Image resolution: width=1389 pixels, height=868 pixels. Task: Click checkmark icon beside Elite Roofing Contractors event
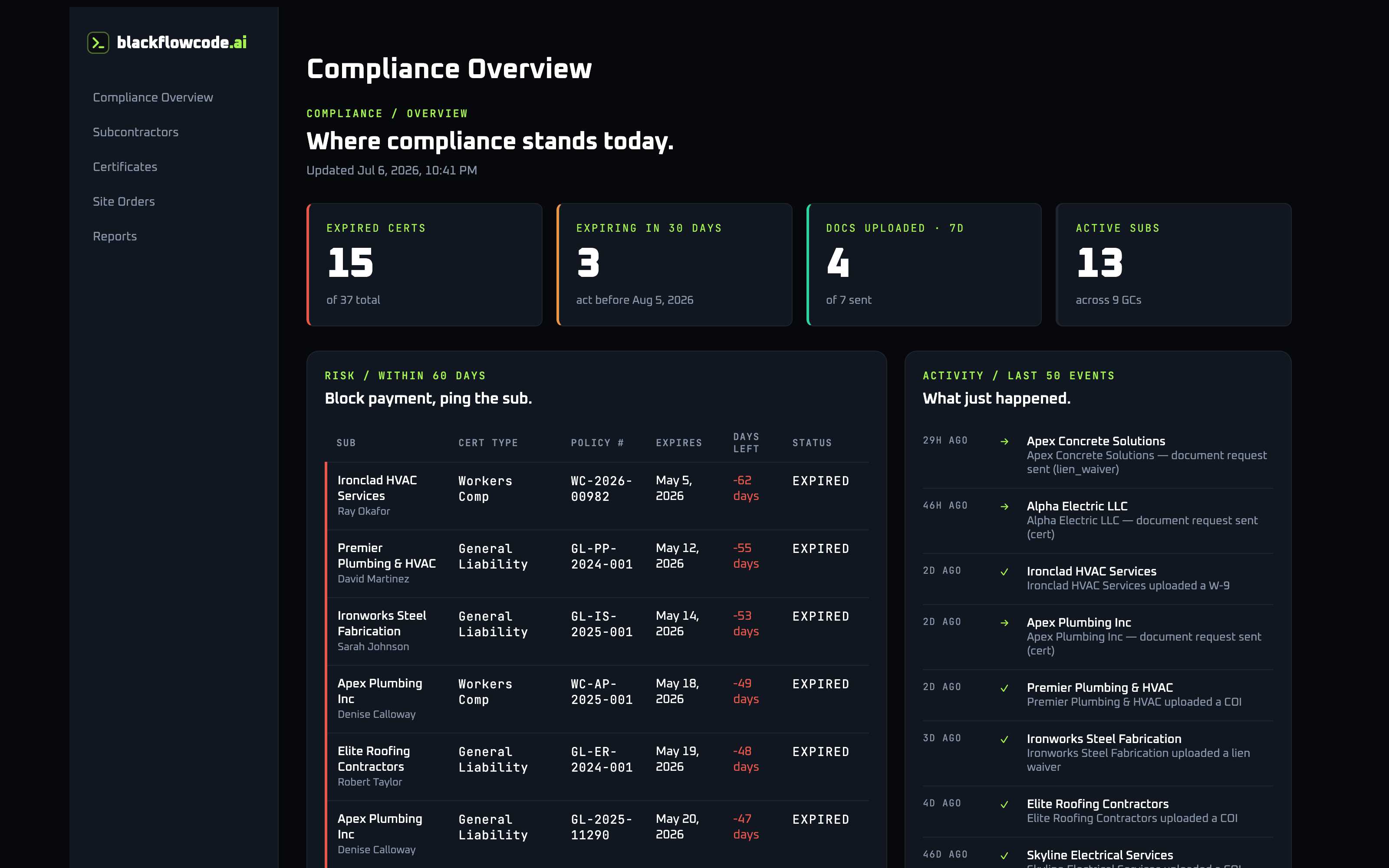pyautogui.click(x=1004, y=804)
